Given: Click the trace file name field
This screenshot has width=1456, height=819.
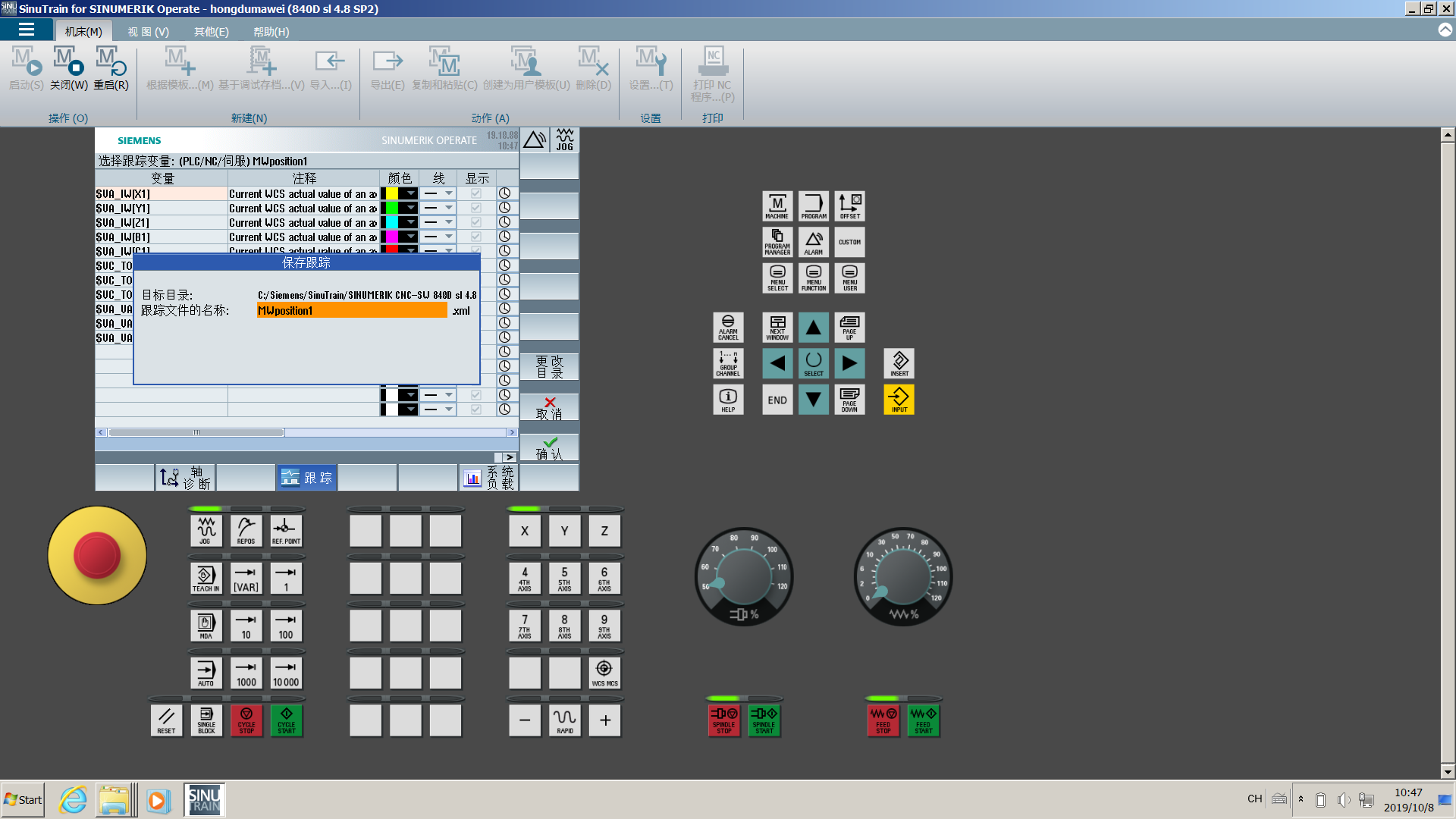Looking at the screenshot, I should [352, 310].
